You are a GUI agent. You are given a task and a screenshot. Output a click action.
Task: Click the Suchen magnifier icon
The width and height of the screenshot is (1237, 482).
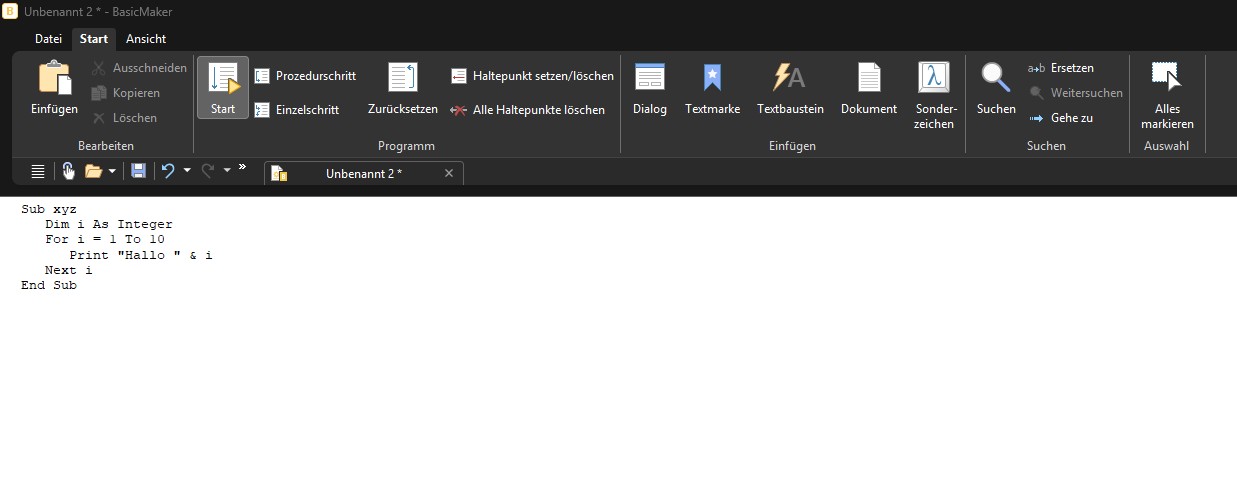click(x=995, y=78)
